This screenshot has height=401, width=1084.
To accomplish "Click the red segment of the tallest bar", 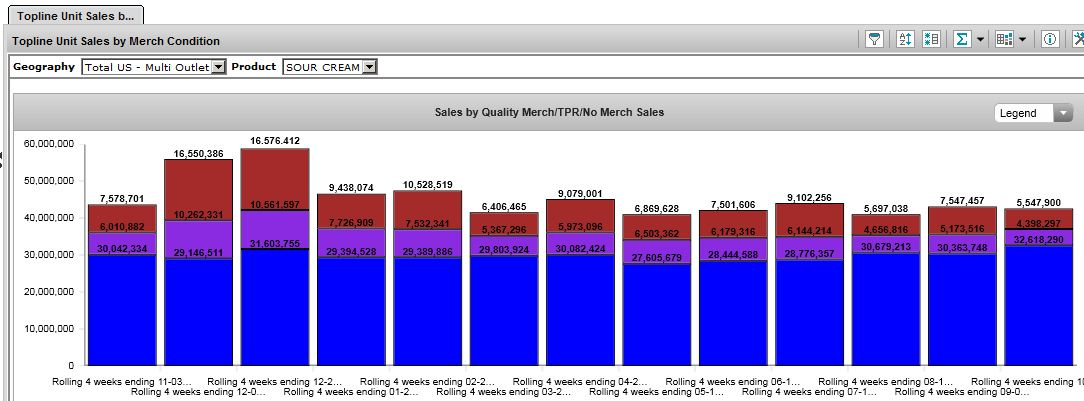I will 275,175.
